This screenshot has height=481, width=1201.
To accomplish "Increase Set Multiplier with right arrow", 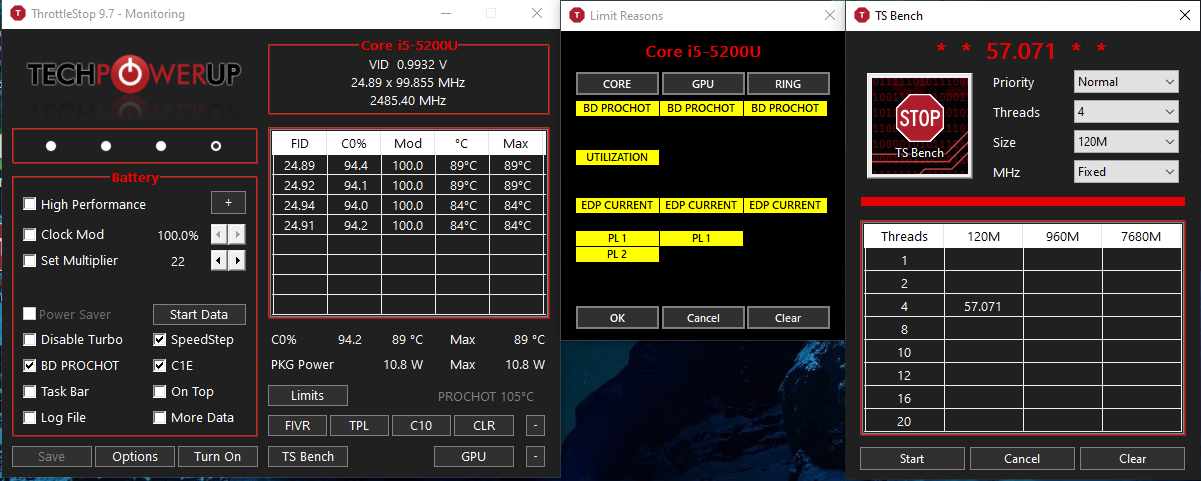I will 237,260.
